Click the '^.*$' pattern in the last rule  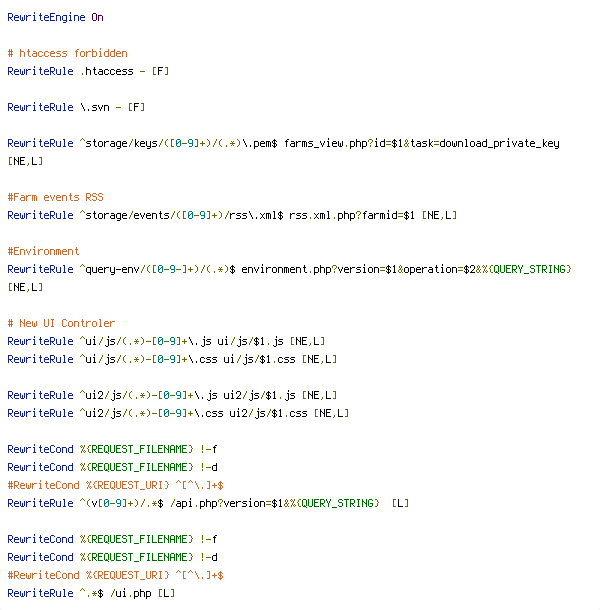point(91,593)
